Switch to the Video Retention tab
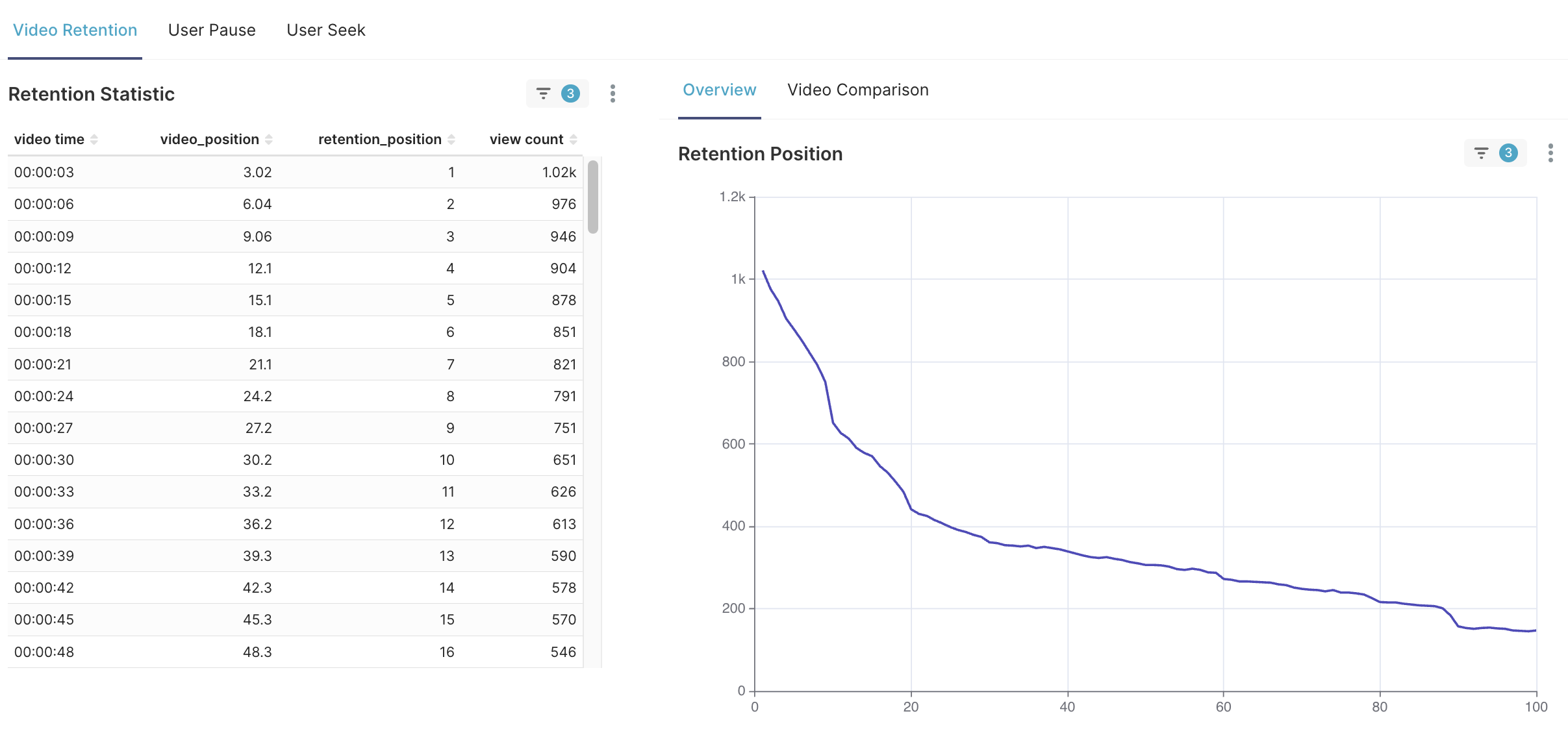 [x=75, y=30]
